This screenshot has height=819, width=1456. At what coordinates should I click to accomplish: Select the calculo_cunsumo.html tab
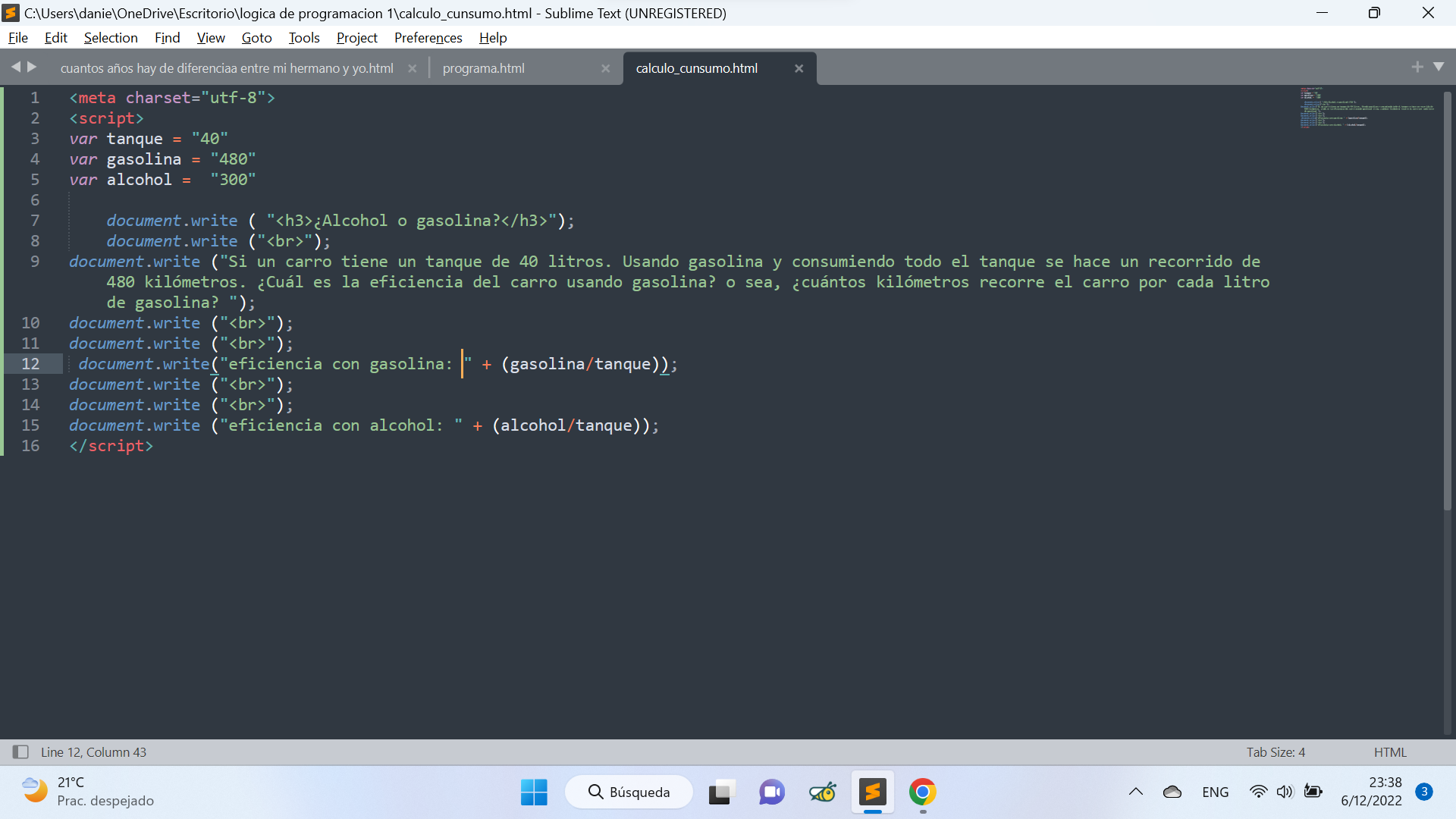point(697,68)
